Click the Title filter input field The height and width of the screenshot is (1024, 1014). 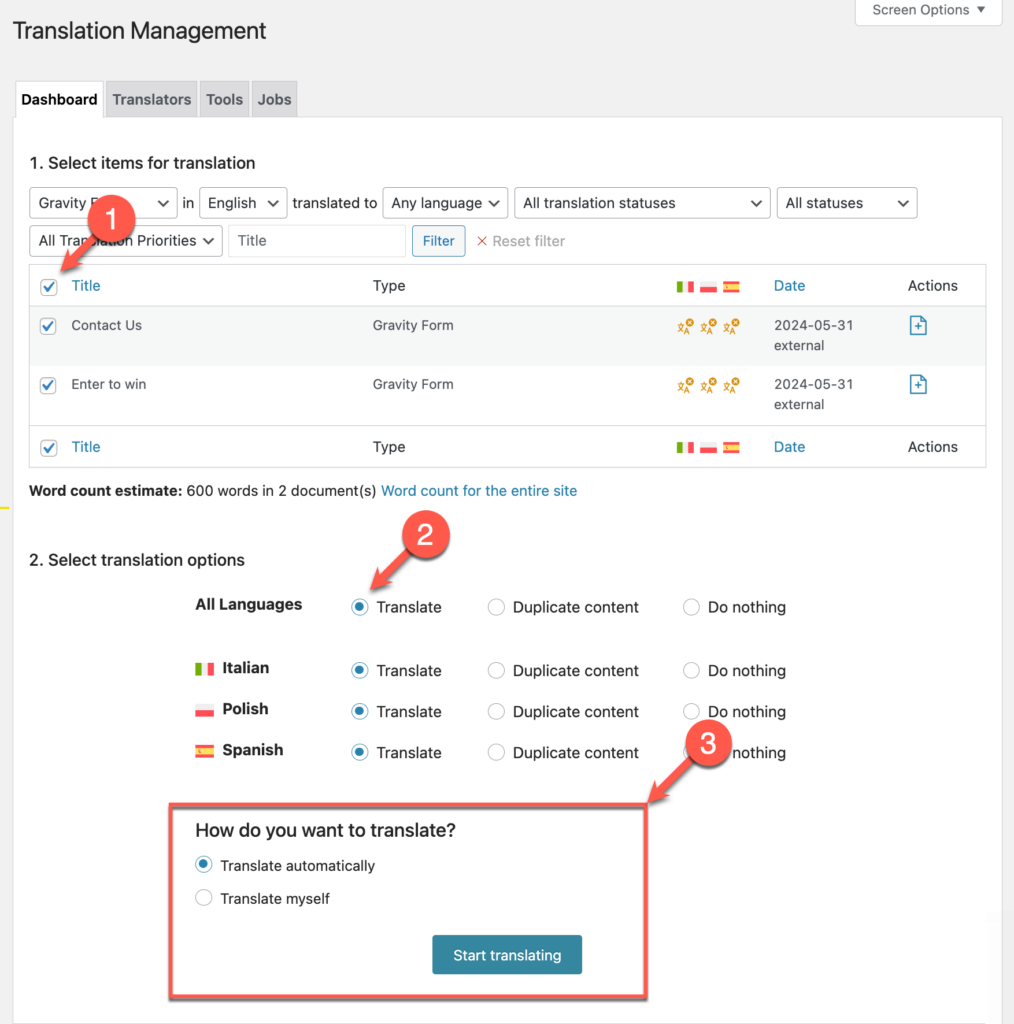316,240
